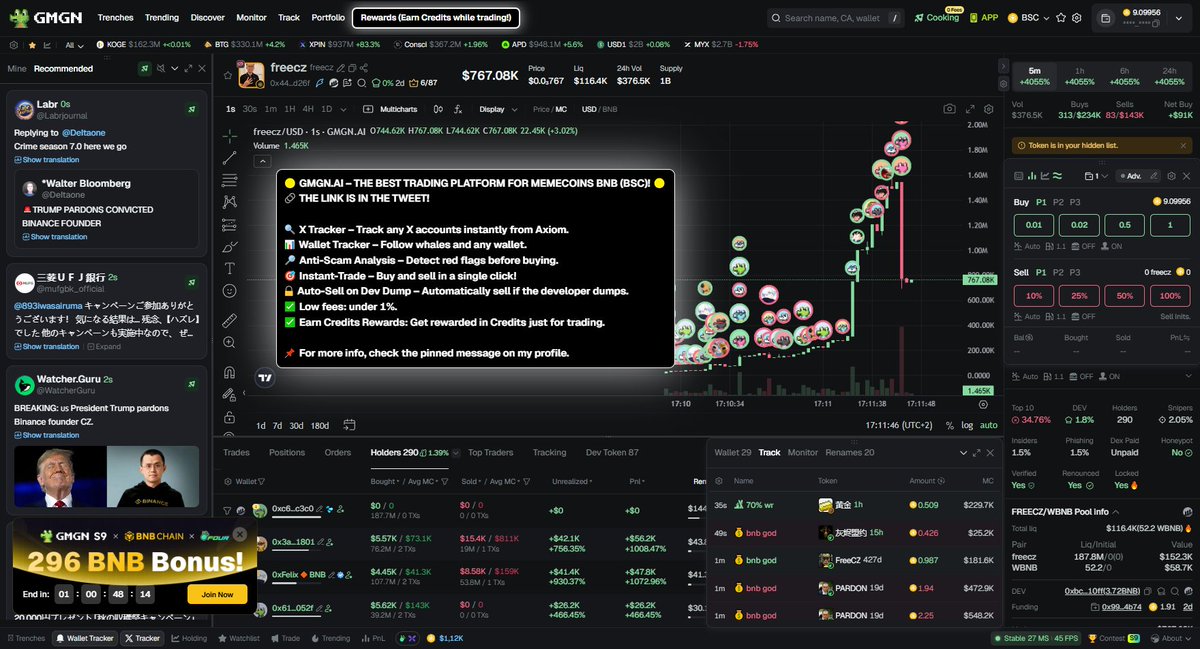Viewport: 1200px width, 649px height.
Task: Click the wallet icon in top right
Action: pos(1105,17)
